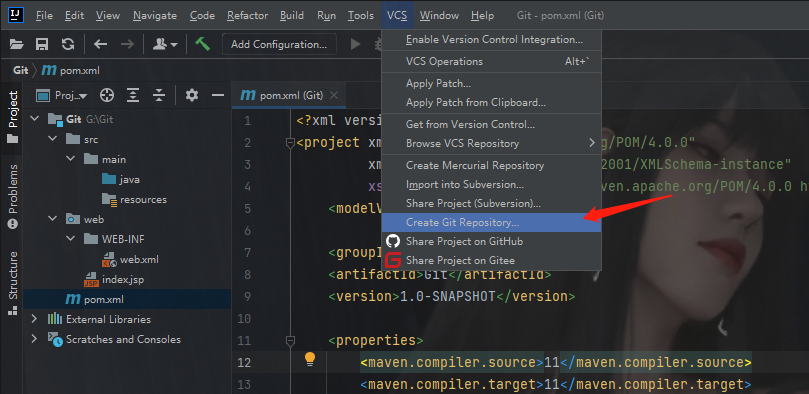This screenshot has height=394, width=809.
Task: Select Get from Version Control
Action: tap(491, 124)
